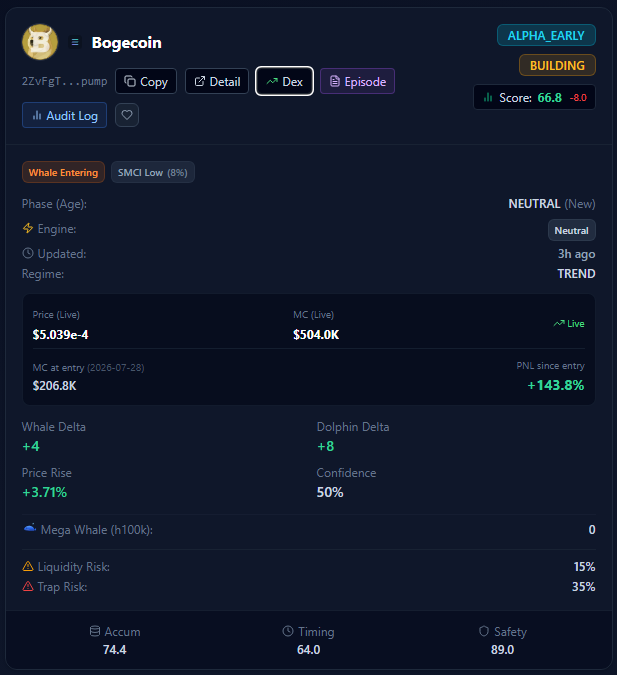Click the price value $5.039e-4

click(60, 334)
